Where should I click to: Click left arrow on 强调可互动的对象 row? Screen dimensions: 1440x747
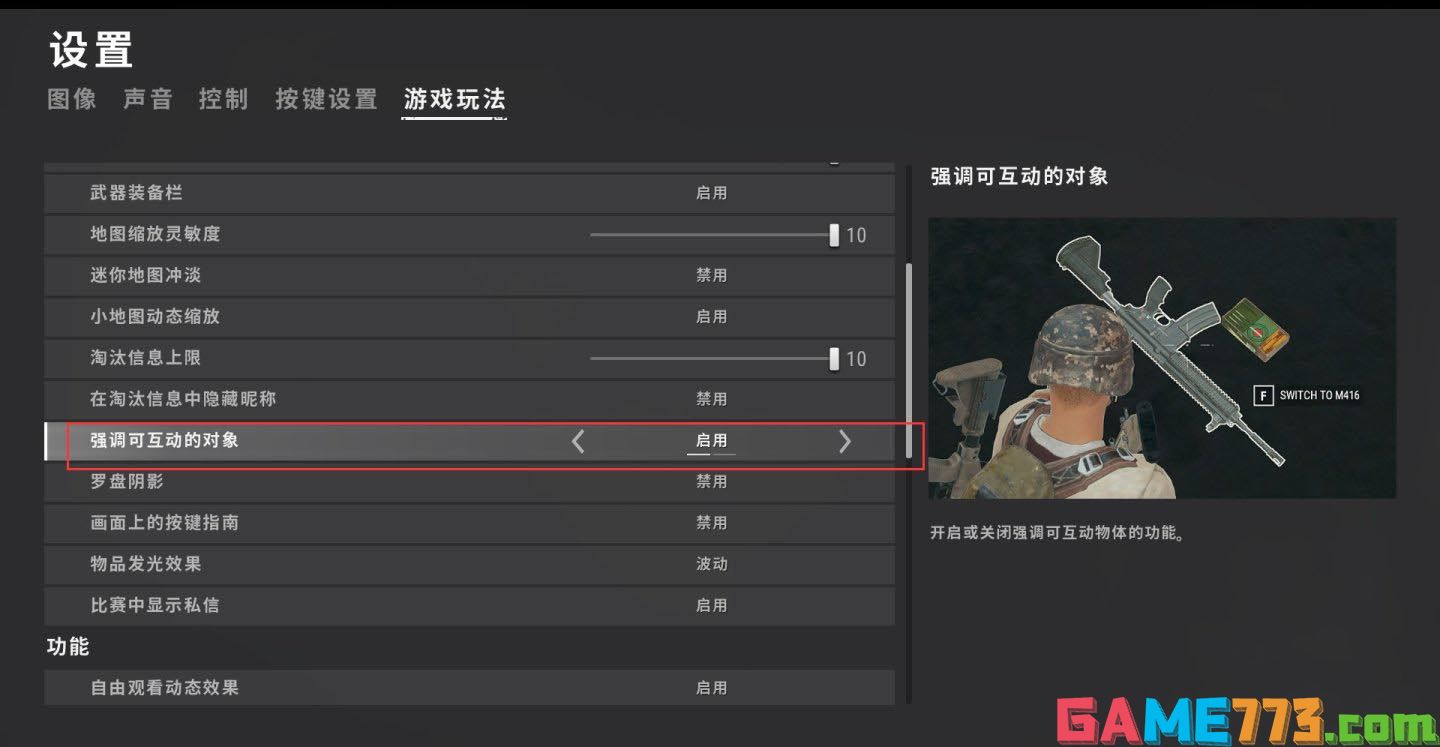coord(578,441)
